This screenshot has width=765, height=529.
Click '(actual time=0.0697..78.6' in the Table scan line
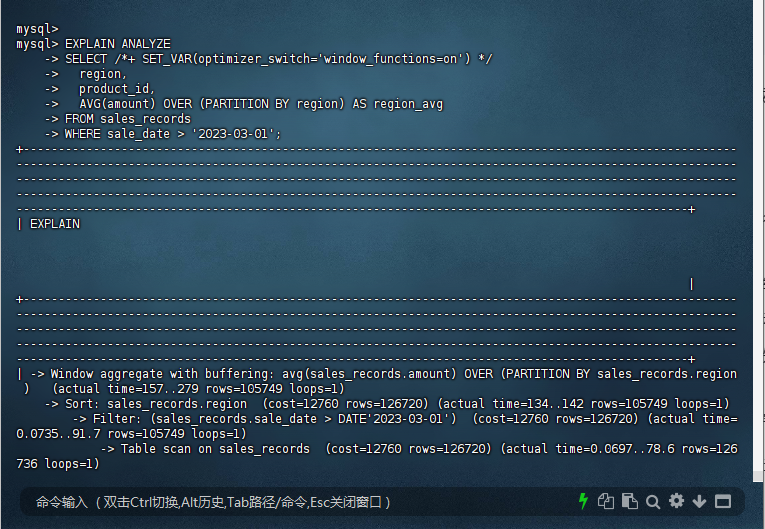point(587,449)
